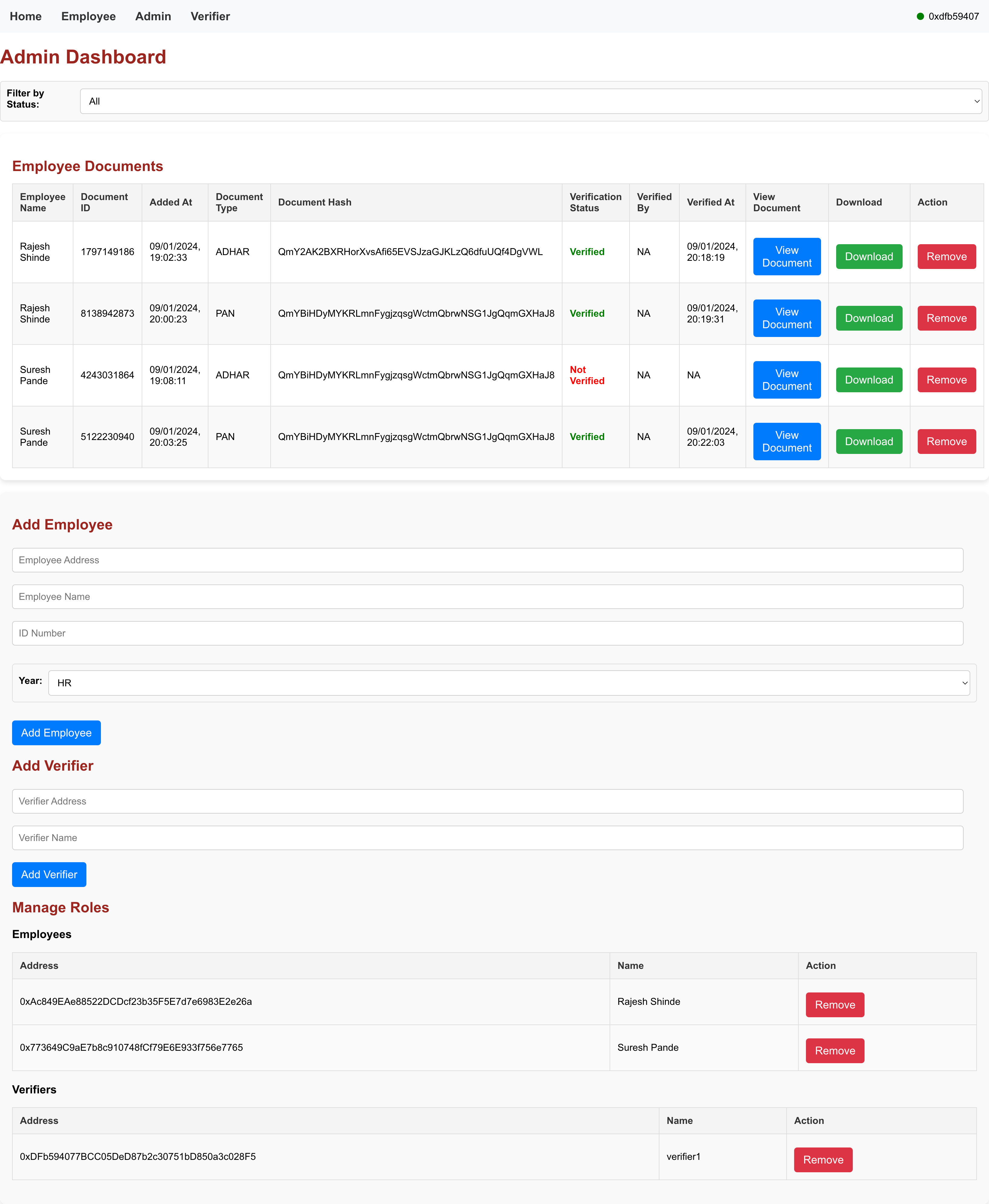Click the ID Number input field
This screenshot has height=1204, width=989.
pos(487,633)
